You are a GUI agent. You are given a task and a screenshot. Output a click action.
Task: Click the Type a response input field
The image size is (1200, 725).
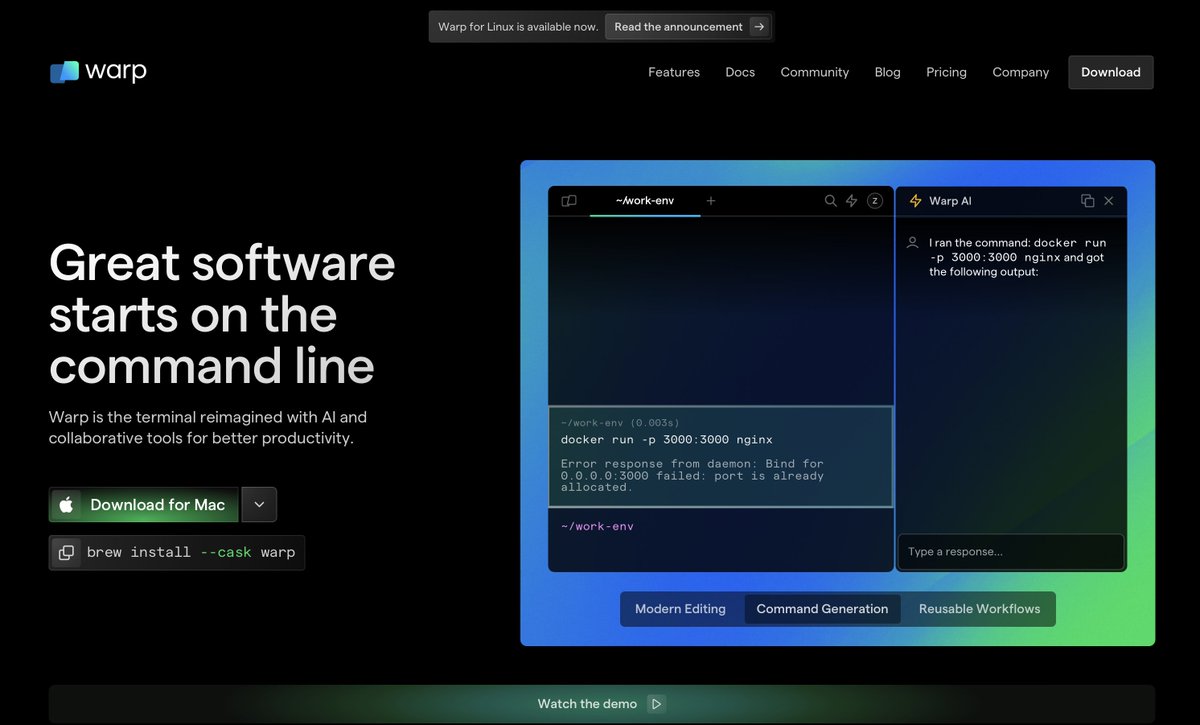point(1011,552)
